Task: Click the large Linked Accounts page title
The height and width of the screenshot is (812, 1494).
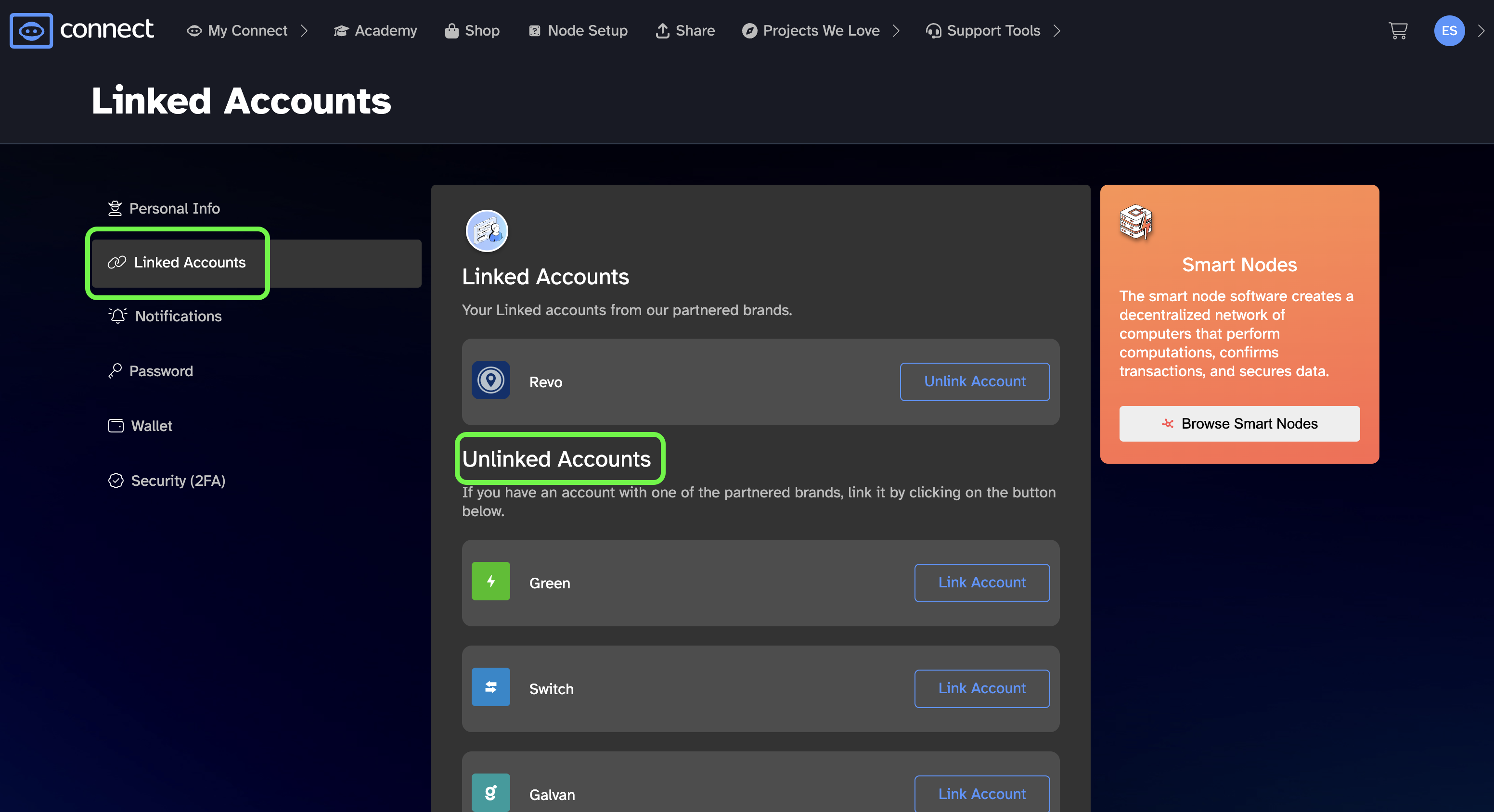Action: (x=241, y=101)
